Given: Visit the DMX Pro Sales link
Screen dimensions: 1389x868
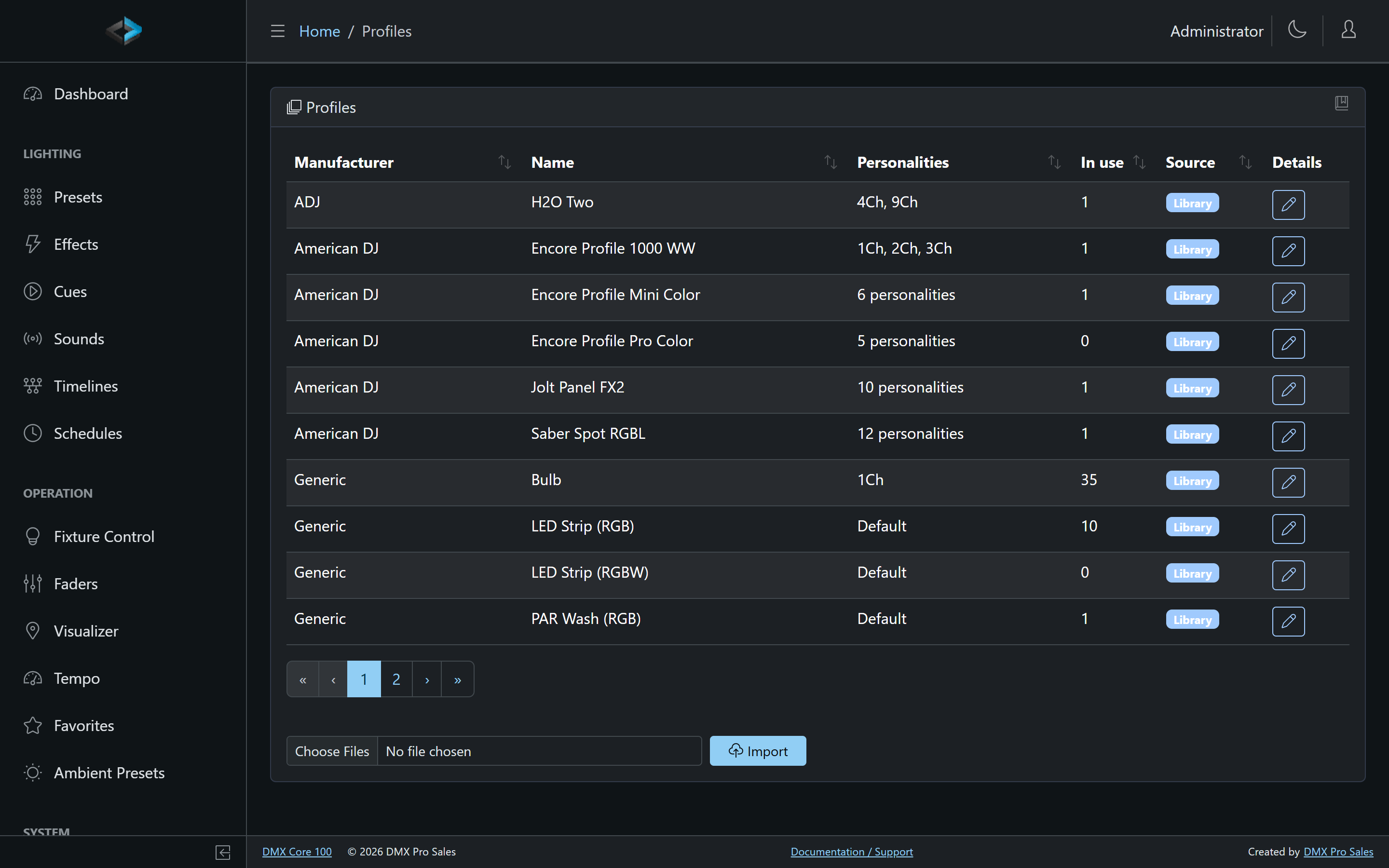Looking at the screenshot, I should point(1338,852).
